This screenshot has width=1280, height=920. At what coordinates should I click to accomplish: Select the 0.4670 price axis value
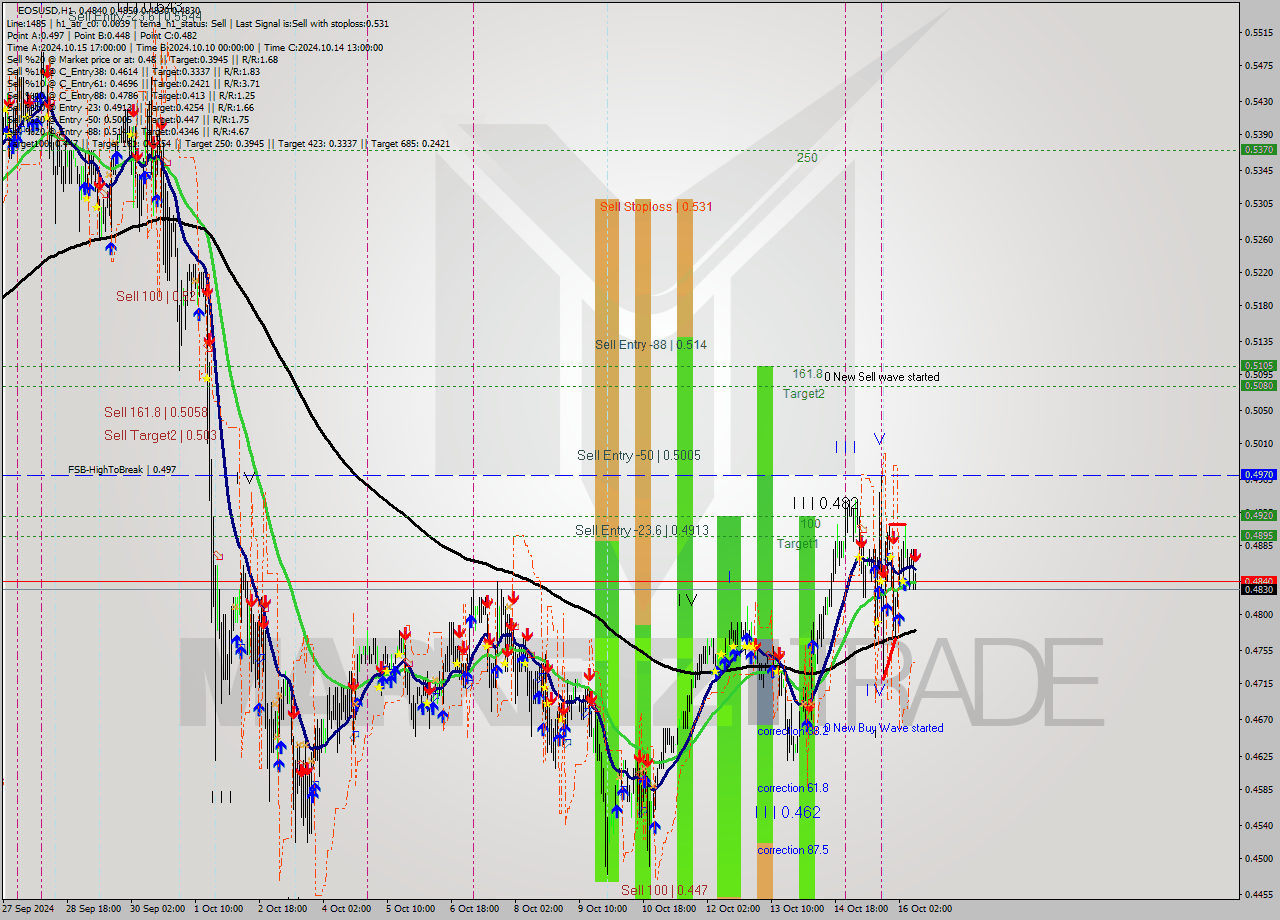1258,718
